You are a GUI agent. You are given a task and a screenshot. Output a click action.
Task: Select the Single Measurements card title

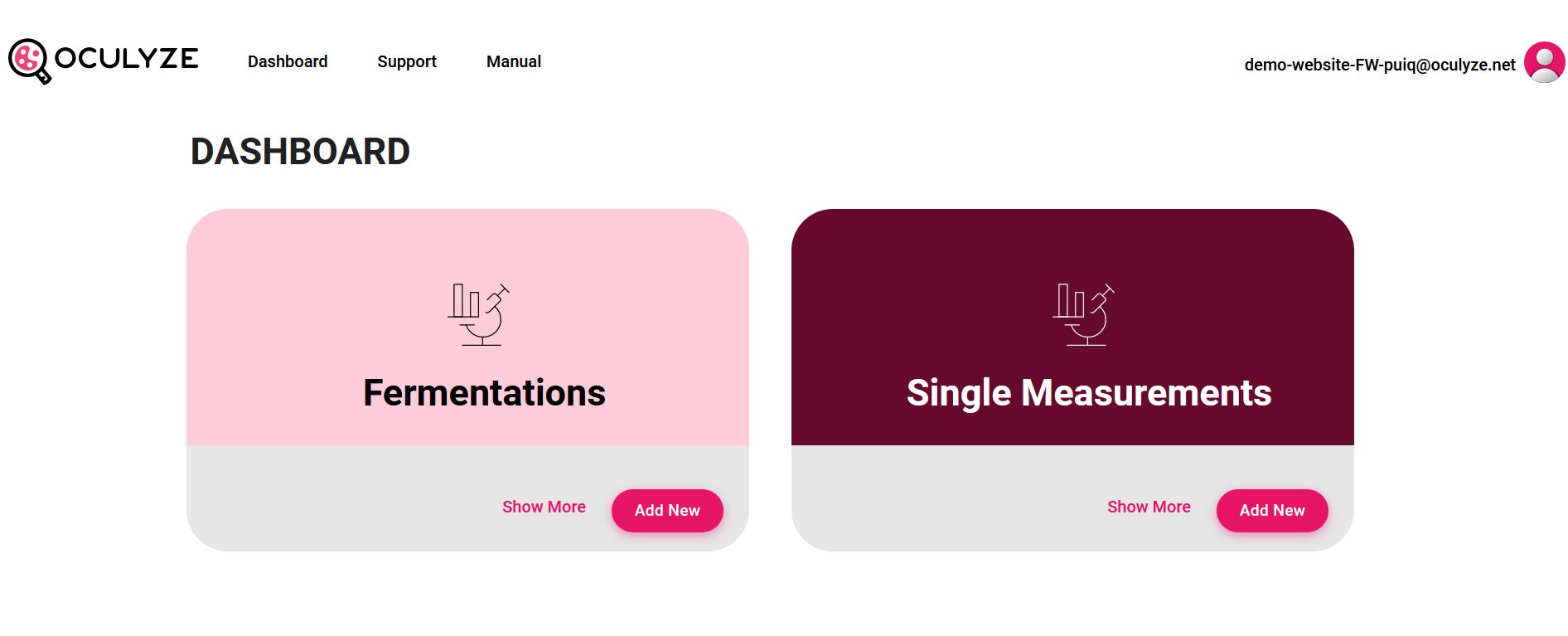coord(1089,392)
